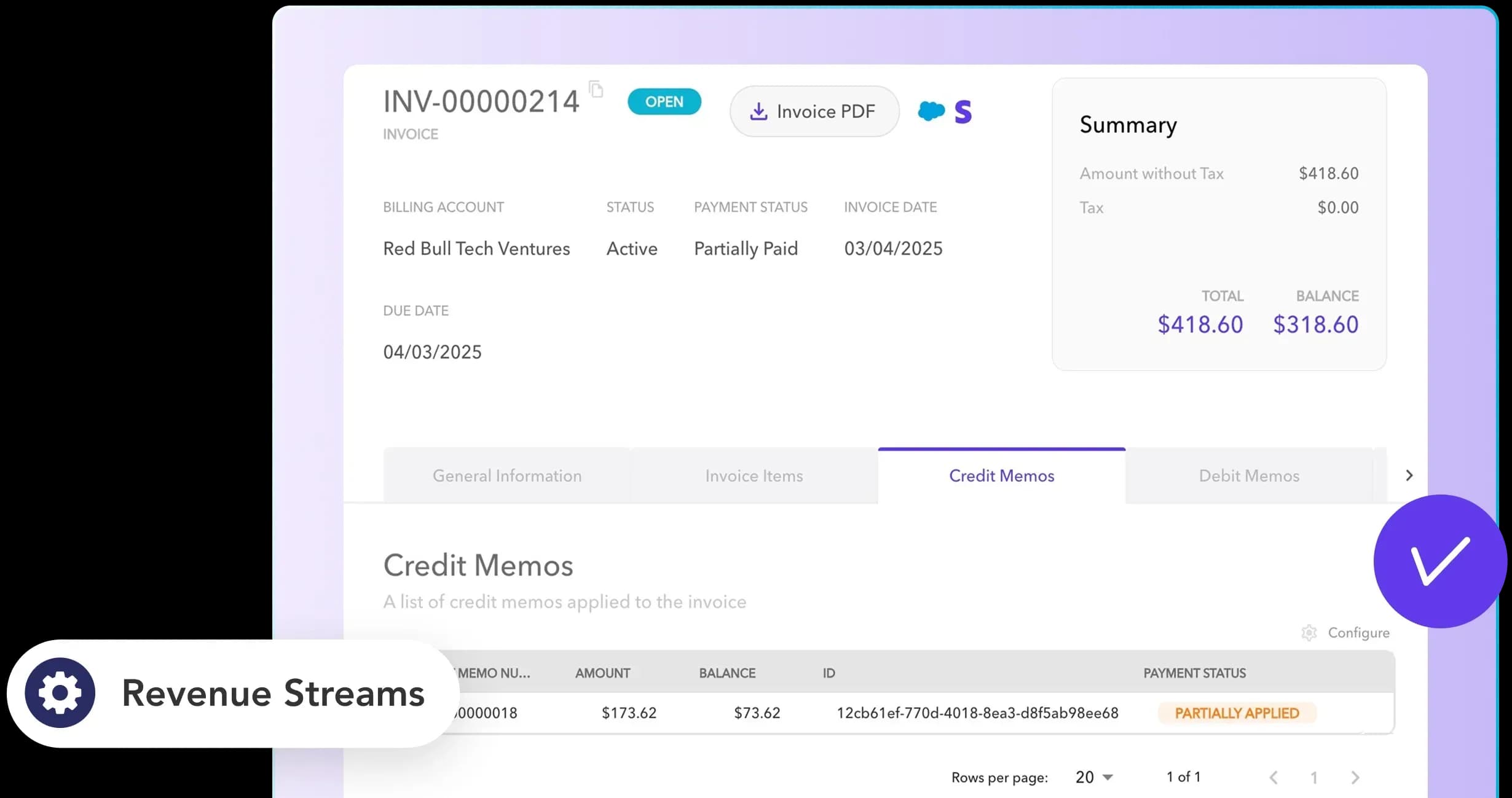Open the rows per page dropdown
Viewport: 1512px width, 798px height.
click(x=1094, y=777)
